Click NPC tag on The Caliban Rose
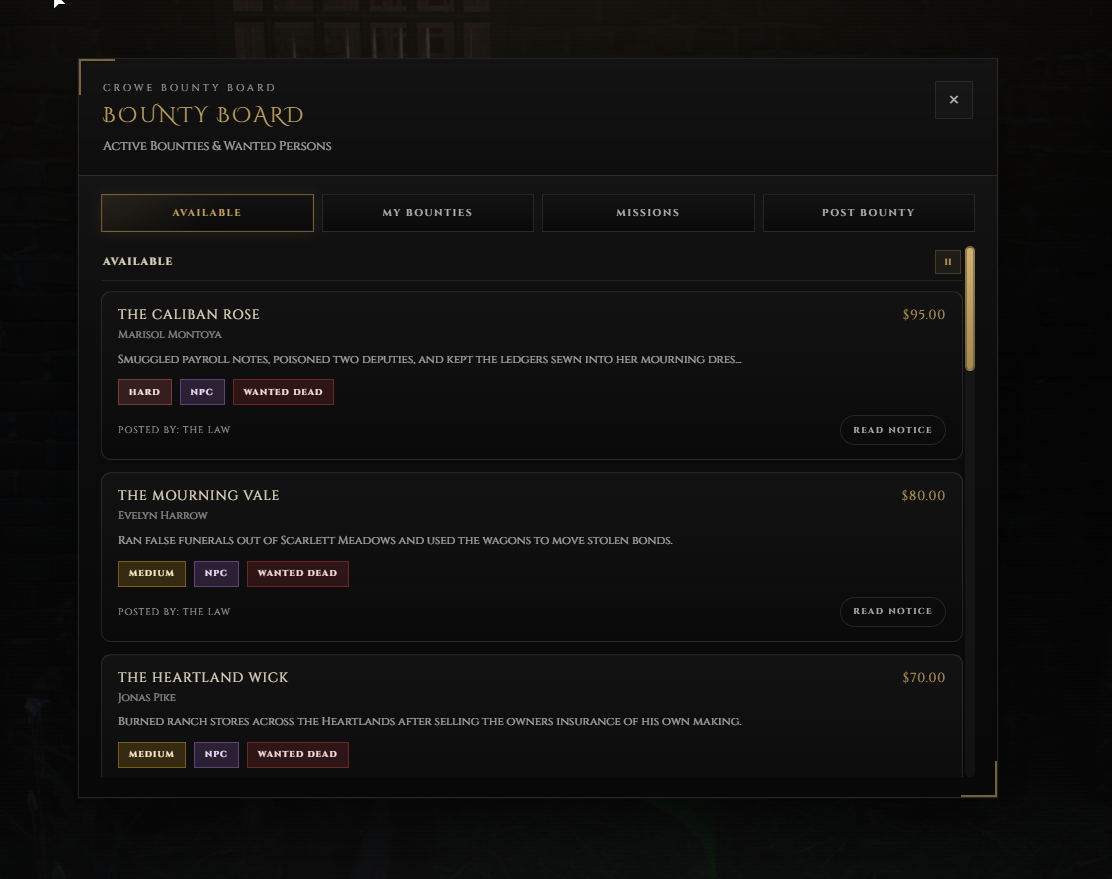The width and height of the screenshot is (1112, 879). (x=202, y=392)
